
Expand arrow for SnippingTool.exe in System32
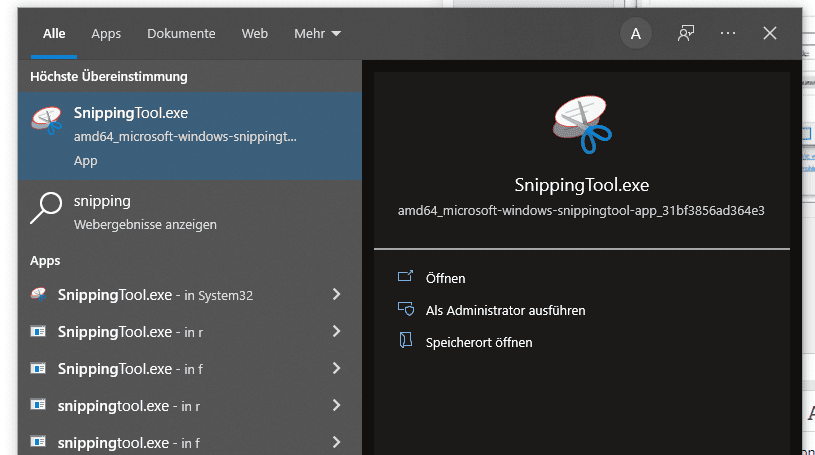[x=336, y=294]
